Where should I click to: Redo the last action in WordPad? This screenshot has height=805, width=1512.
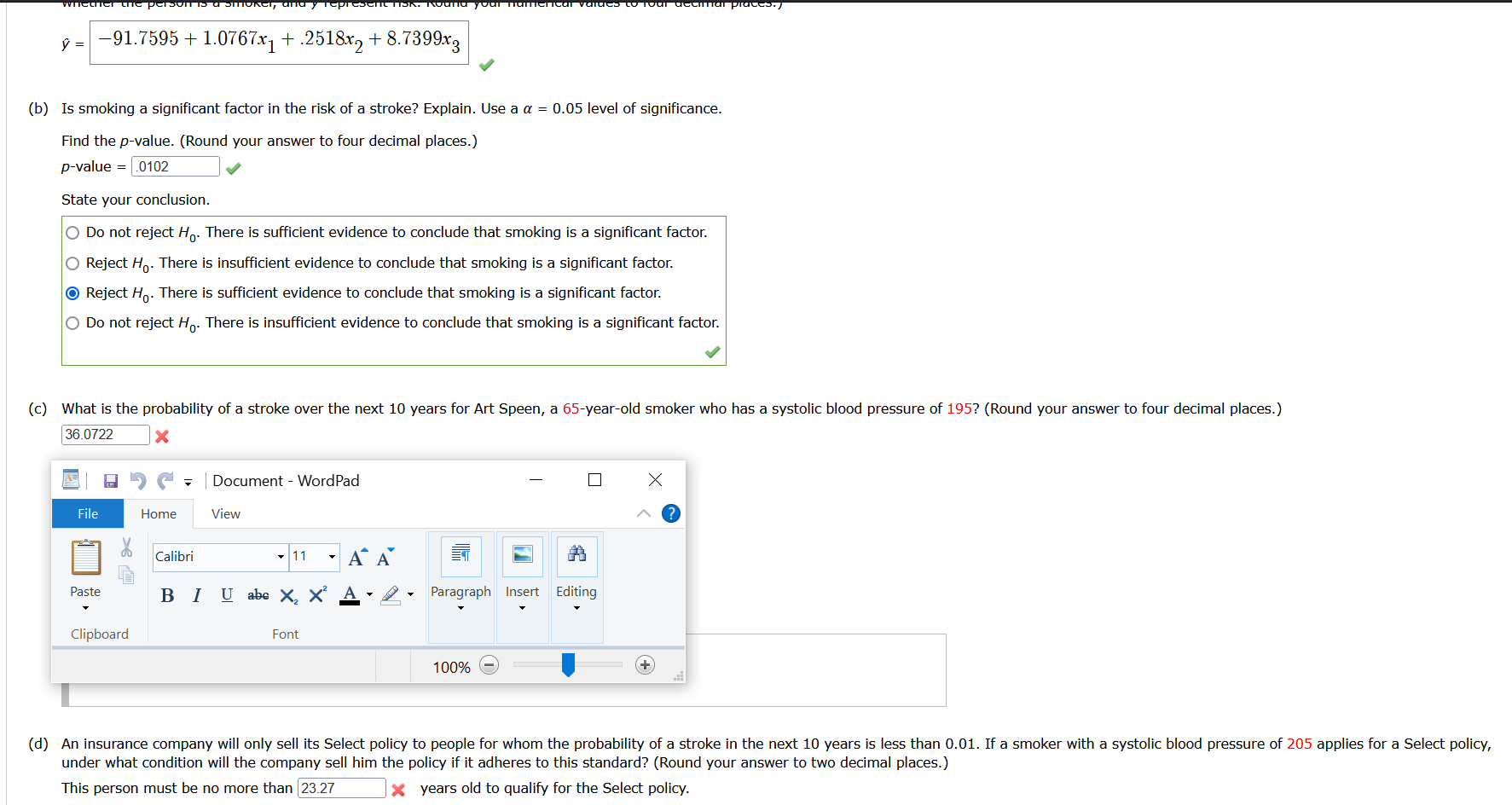click(165, 481)
